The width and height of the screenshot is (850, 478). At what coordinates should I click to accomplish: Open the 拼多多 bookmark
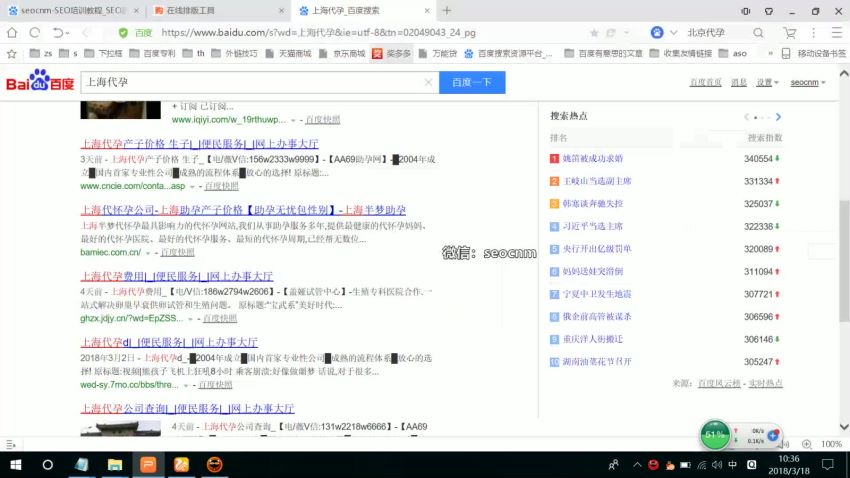coord(391,53)
